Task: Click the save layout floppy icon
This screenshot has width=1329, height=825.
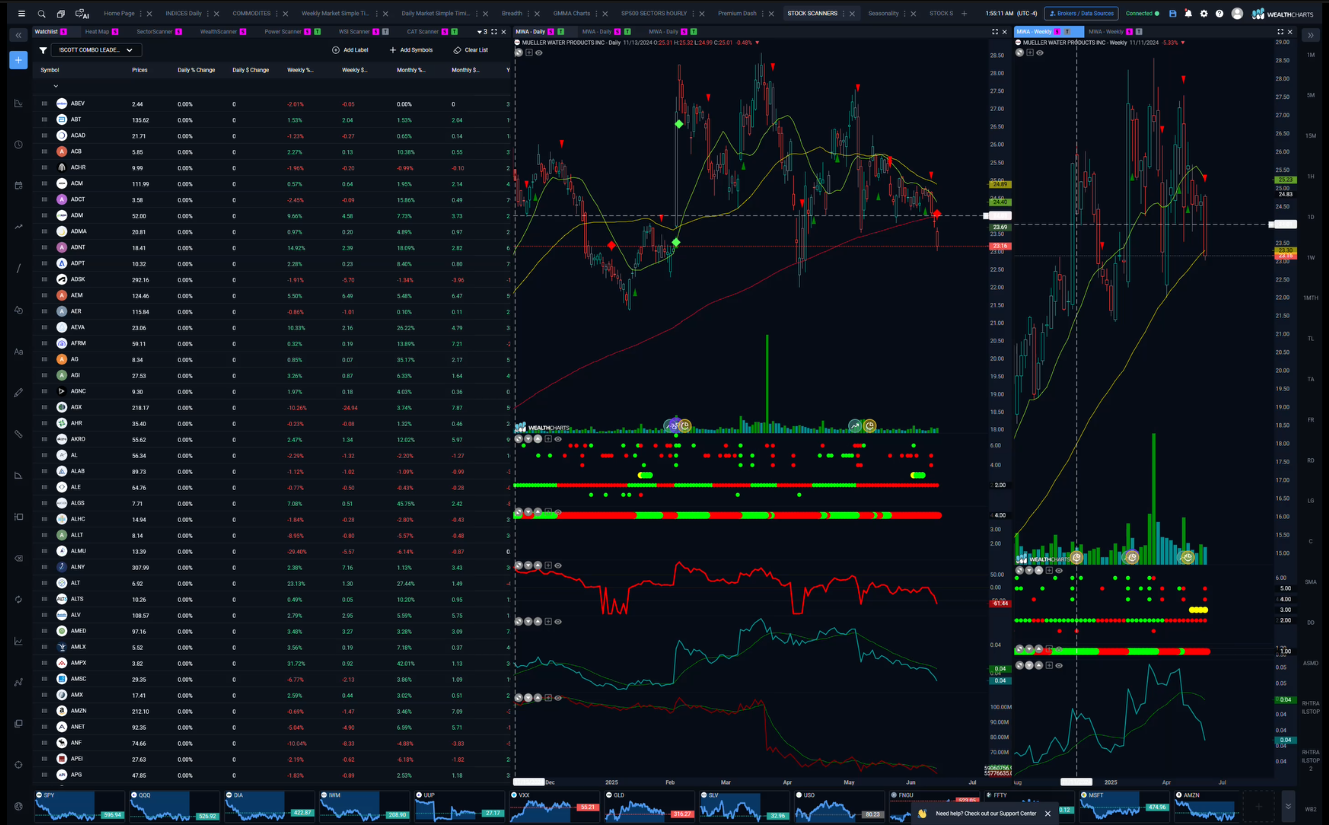Action: 1173,14
